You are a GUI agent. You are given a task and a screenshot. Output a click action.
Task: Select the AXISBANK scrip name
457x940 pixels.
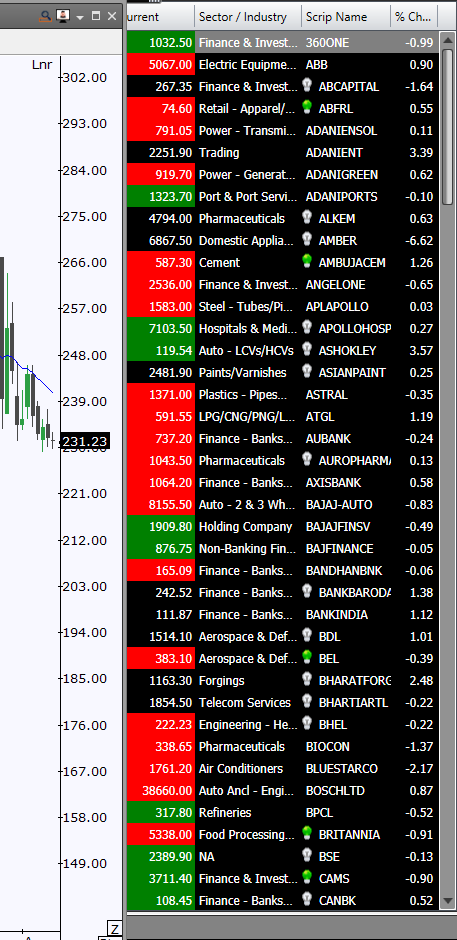pos(333,482)
